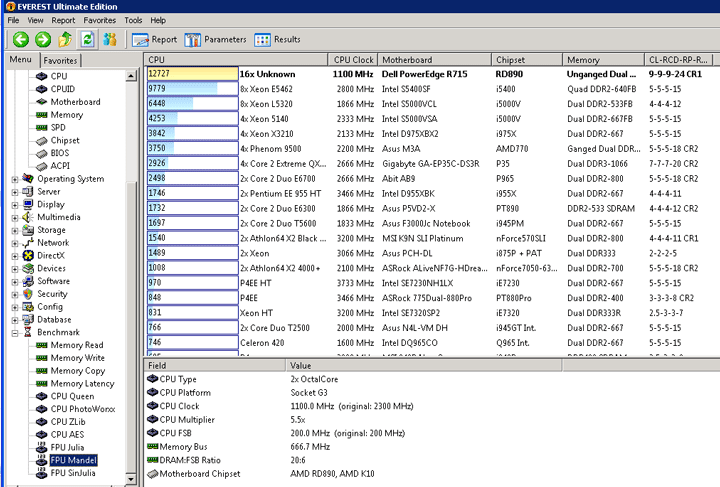Click the green Forward arrow button
720x487 pixels.
43,39
